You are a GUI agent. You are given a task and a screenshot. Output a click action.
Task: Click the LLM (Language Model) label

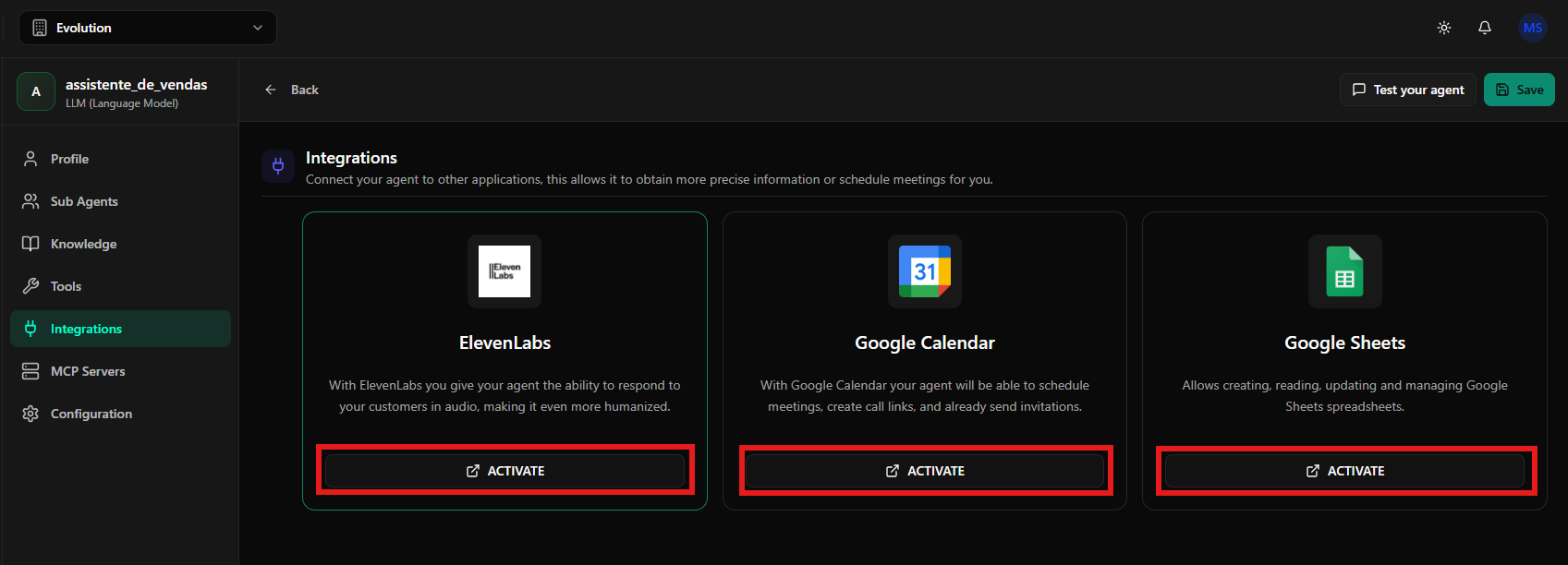click(x=122, y=103)
